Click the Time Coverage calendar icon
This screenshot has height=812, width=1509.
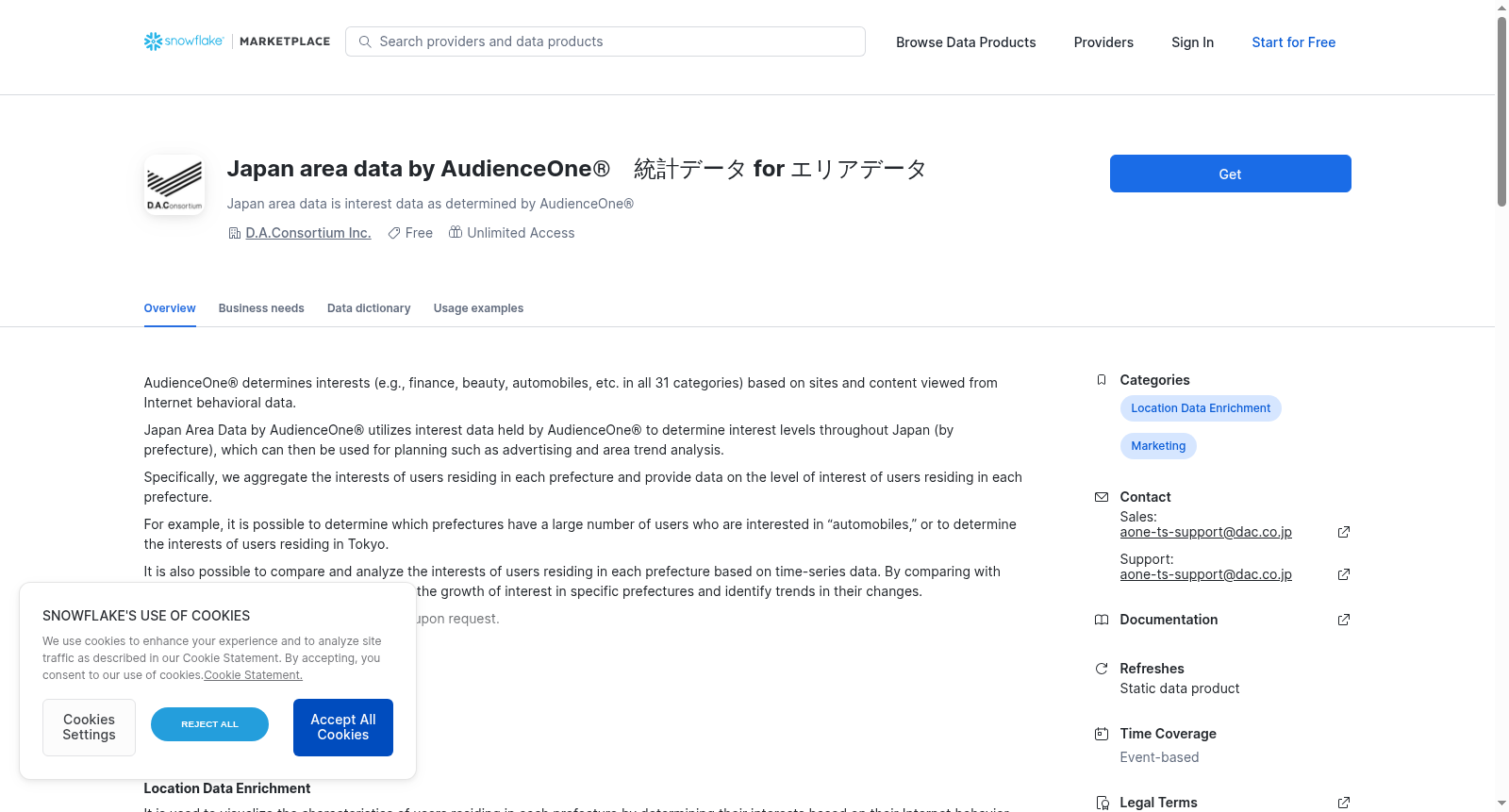click(1102, 734)
